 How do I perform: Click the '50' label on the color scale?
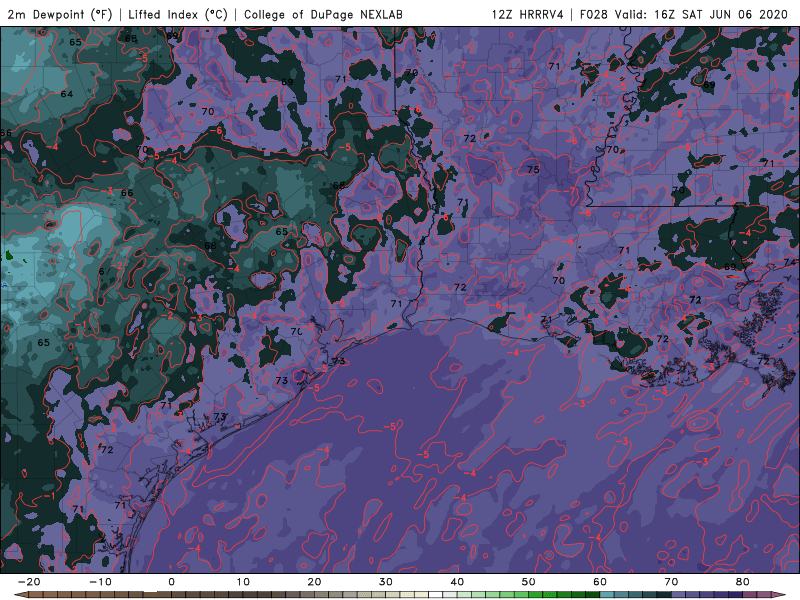click(x=529, y=582)
